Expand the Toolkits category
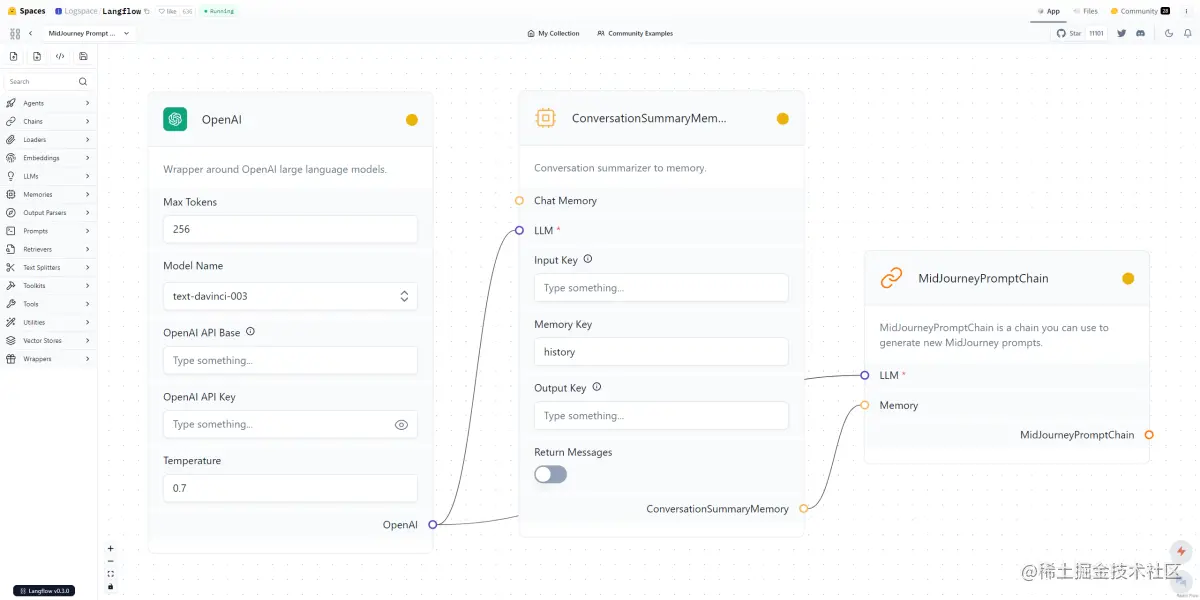1200x600 pixels. point(48,286)
